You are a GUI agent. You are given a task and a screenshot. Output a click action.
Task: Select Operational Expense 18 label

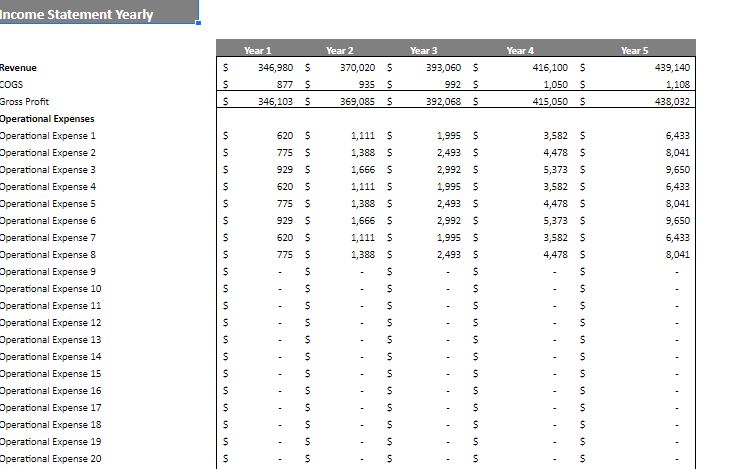50,425
